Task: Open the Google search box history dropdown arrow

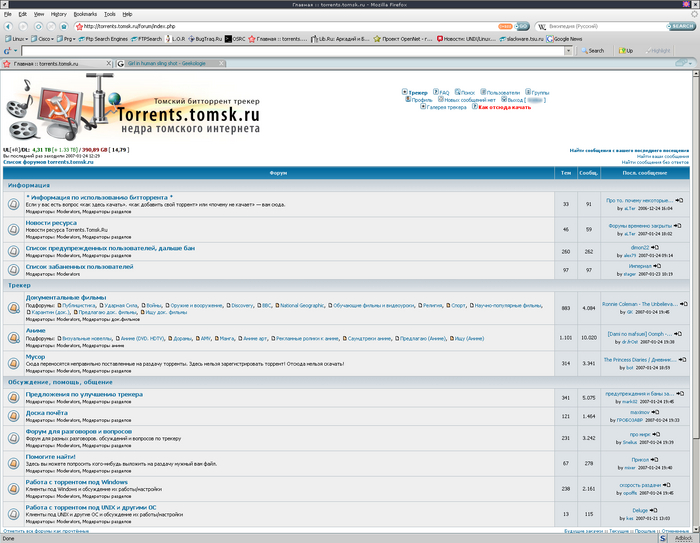Action: pyautogui.click(x=568, y=51)
